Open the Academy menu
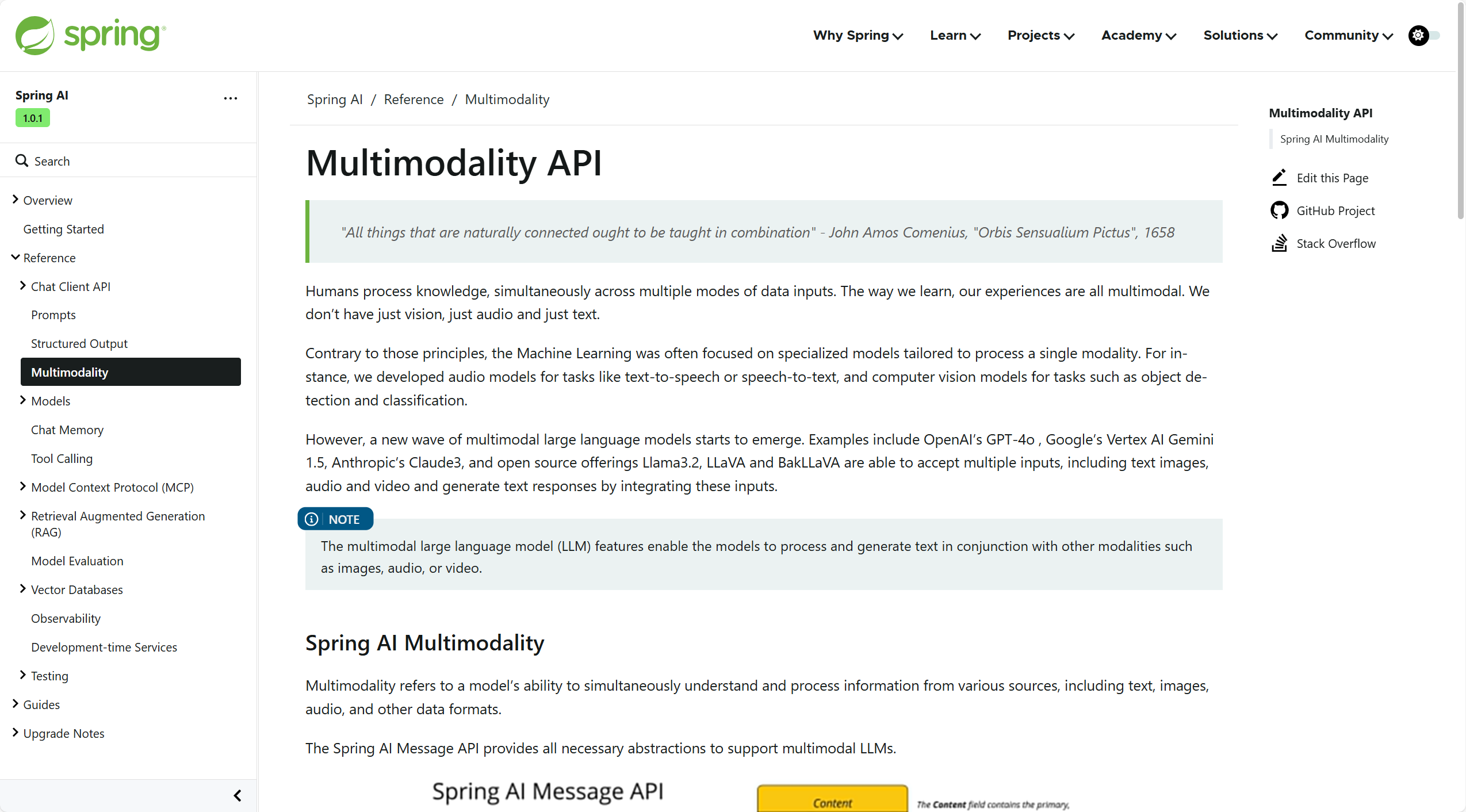This screenshot has width=1466, height=812. (x=1139, y=36)
